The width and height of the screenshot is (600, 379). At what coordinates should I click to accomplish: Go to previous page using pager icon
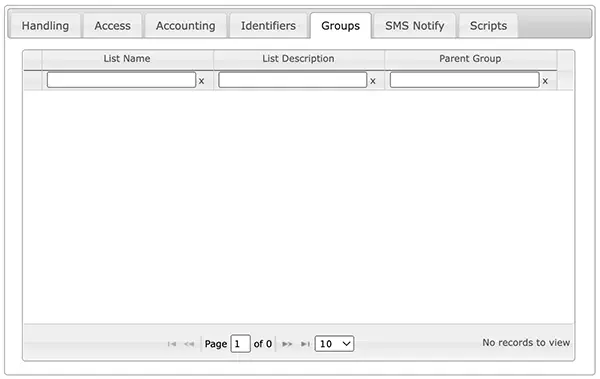pos(189,344)
